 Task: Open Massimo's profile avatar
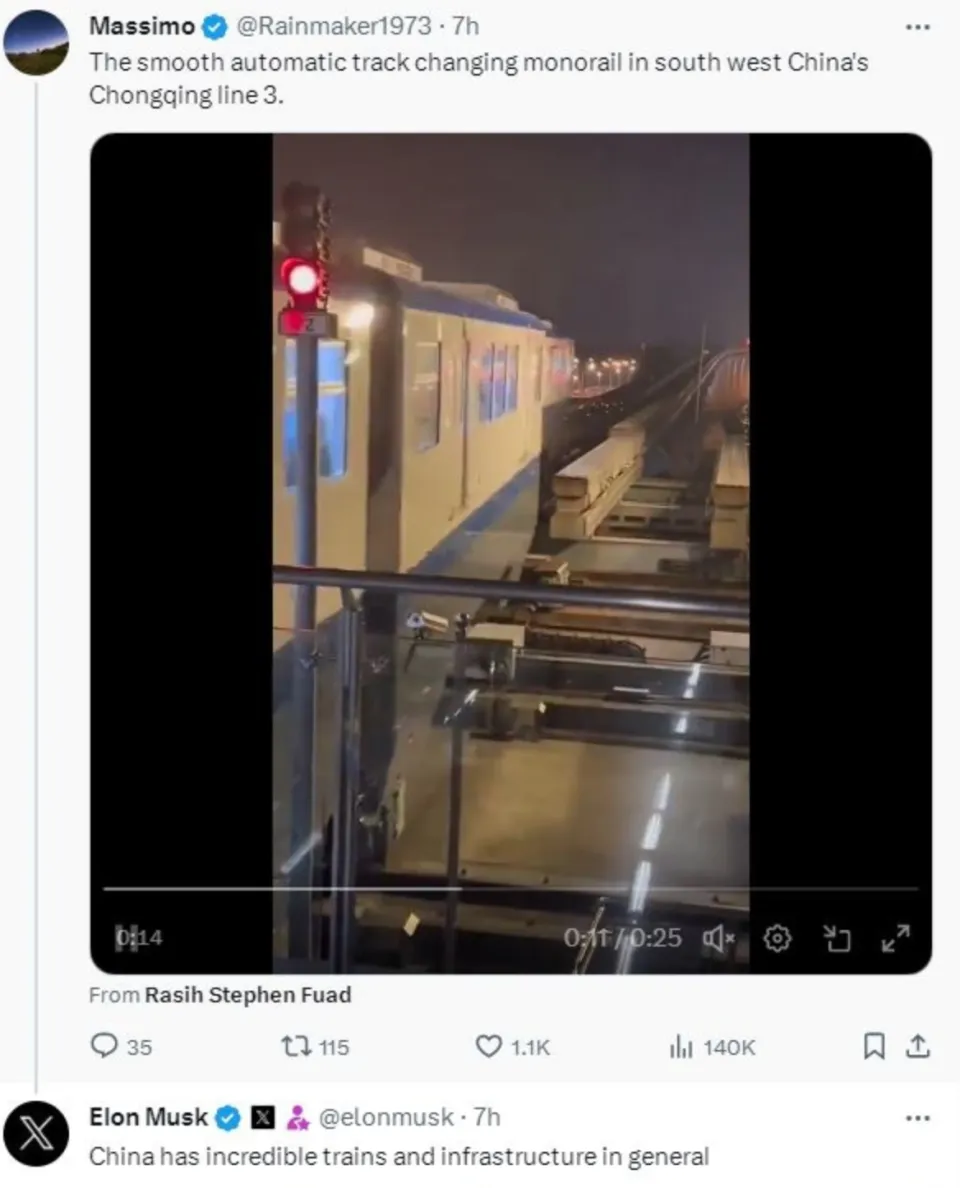37,43
